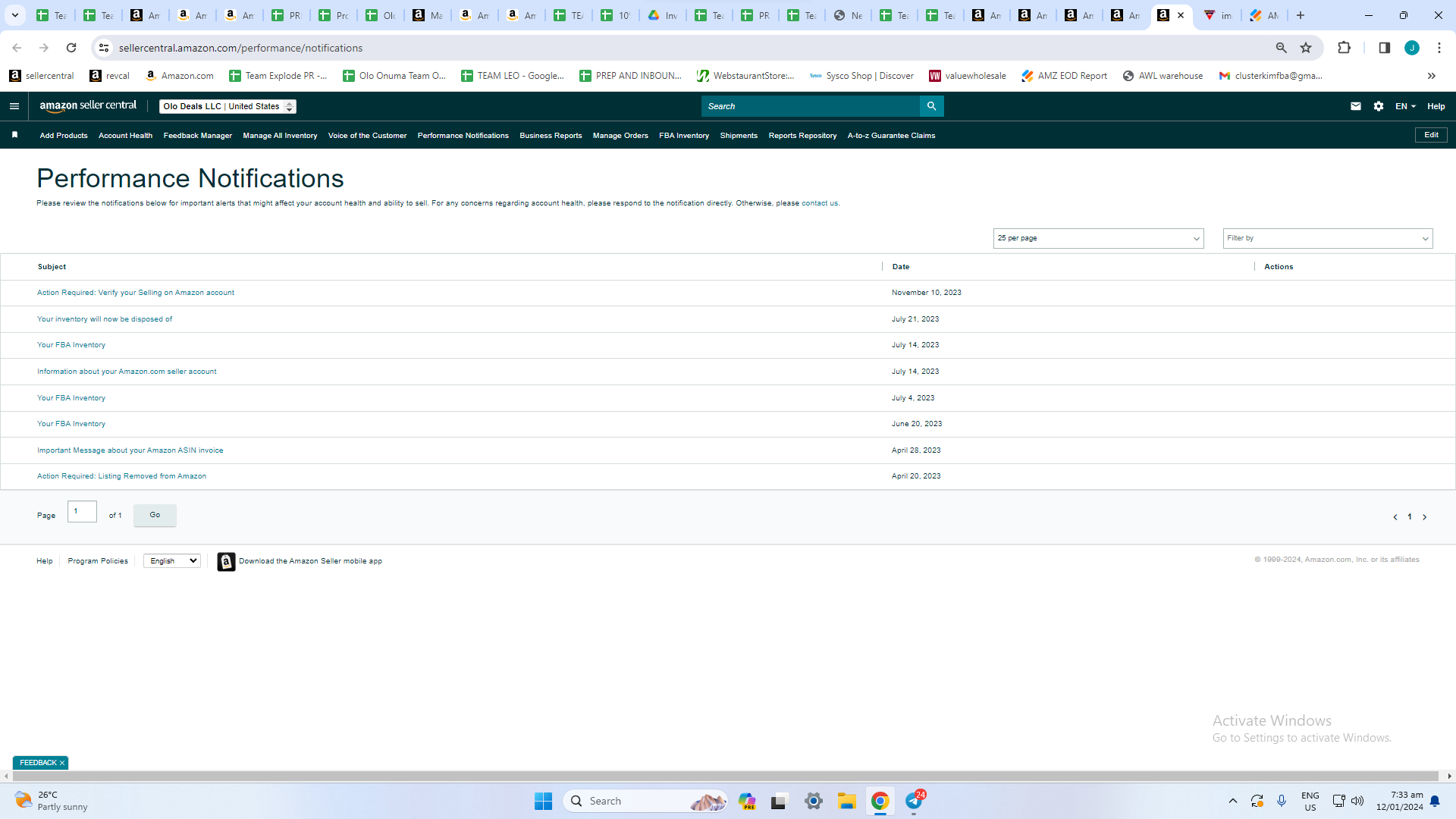Open the Filter by dropdown
Screen dimensions: 1456x819
pos(1327,238)
